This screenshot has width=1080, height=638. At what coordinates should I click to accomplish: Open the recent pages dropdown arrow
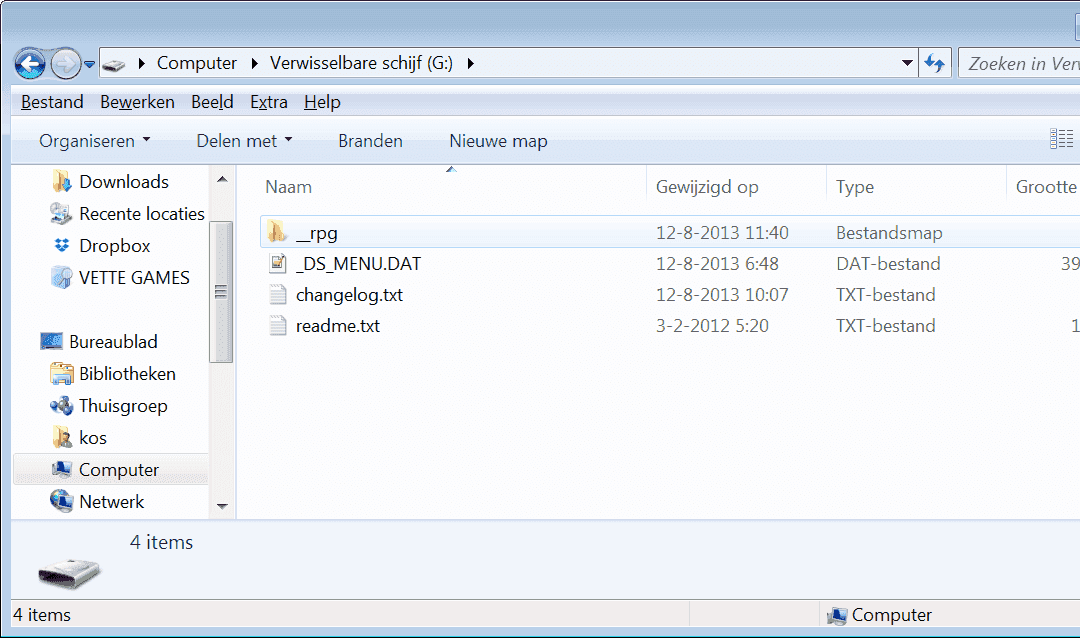pos(90,65)
